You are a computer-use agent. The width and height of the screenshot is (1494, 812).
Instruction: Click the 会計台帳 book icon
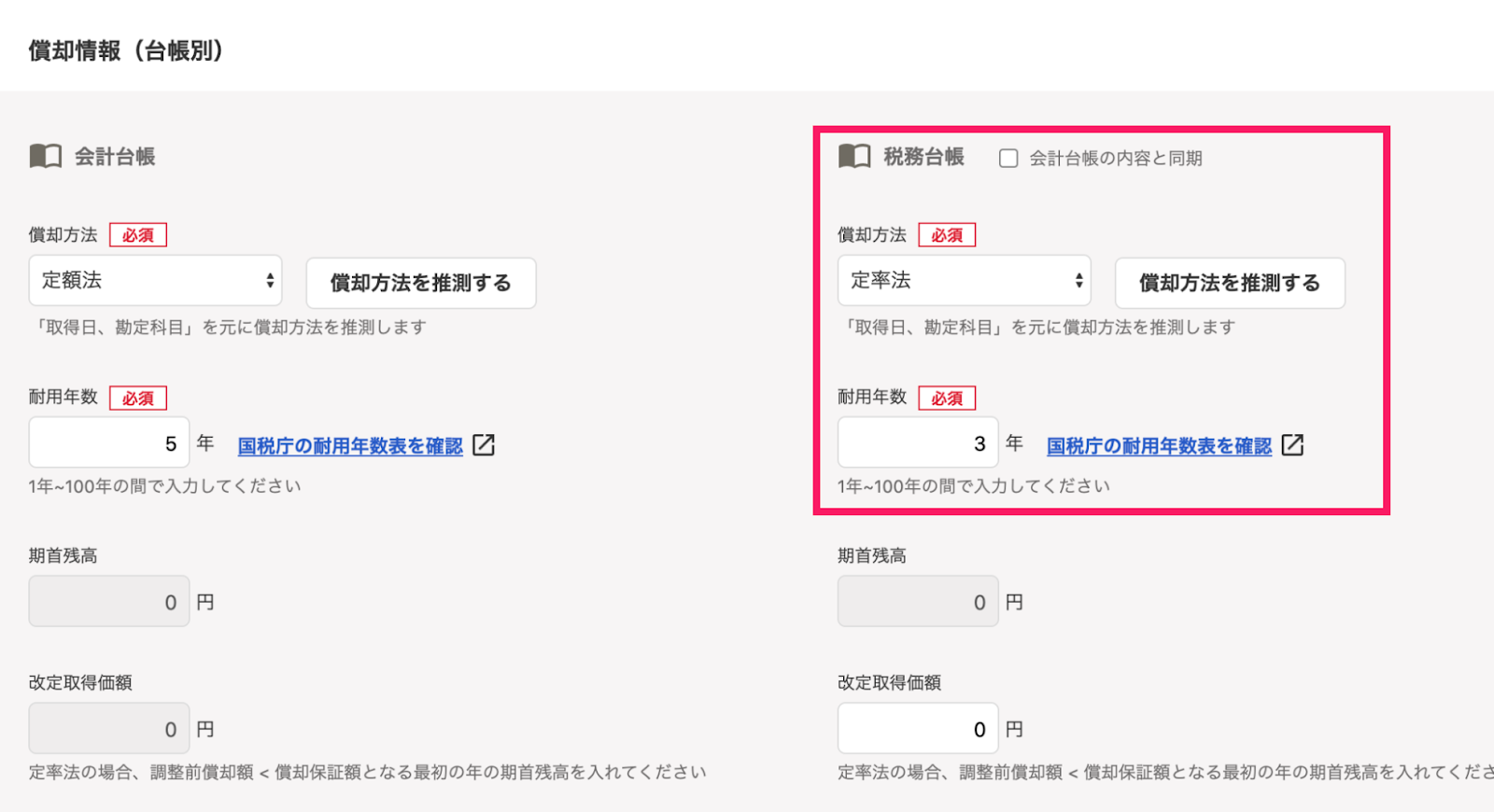pos(45,156)
